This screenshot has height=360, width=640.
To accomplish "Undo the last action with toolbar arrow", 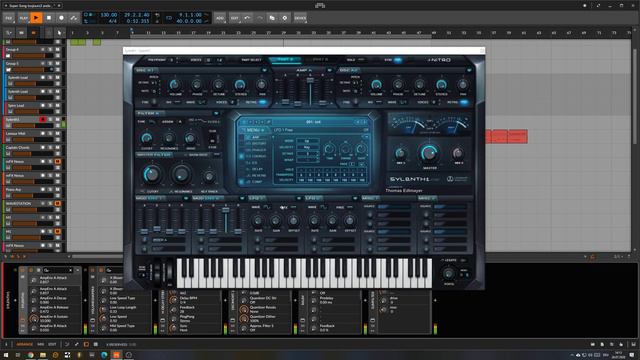I will coord(247,18).
